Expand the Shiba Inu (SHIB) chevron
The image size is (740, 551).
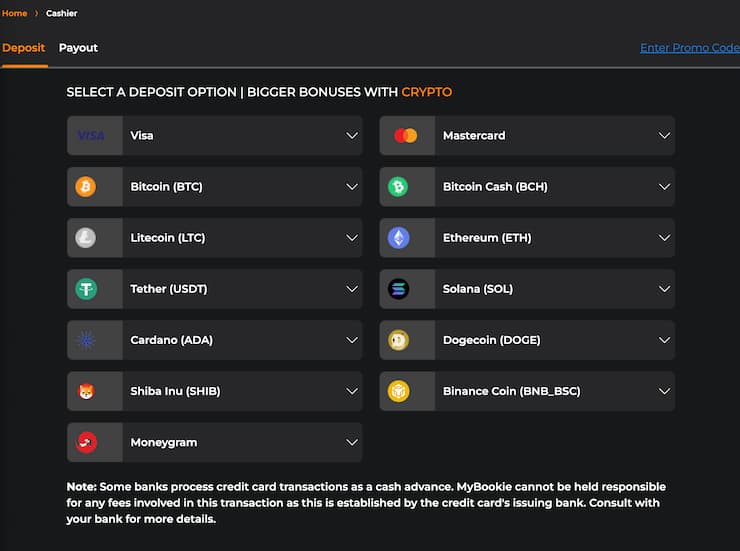352,391
